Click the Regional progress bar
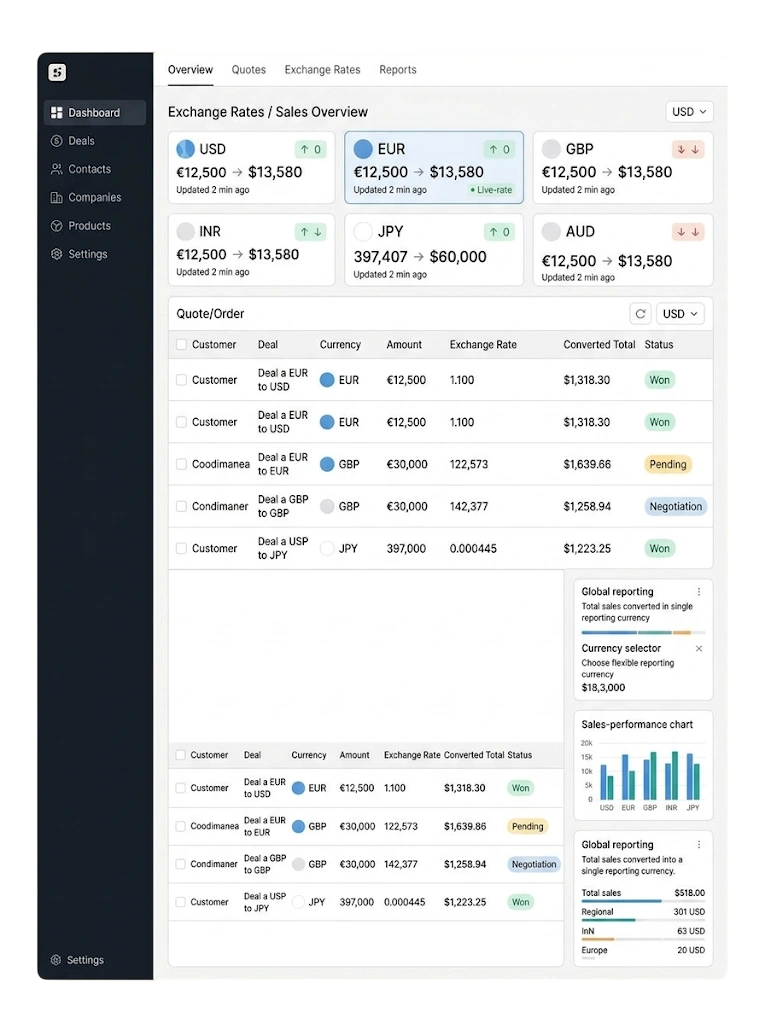Image resolution: width=765 pixels, height=1024 pixels. click(x=643, y=920)
